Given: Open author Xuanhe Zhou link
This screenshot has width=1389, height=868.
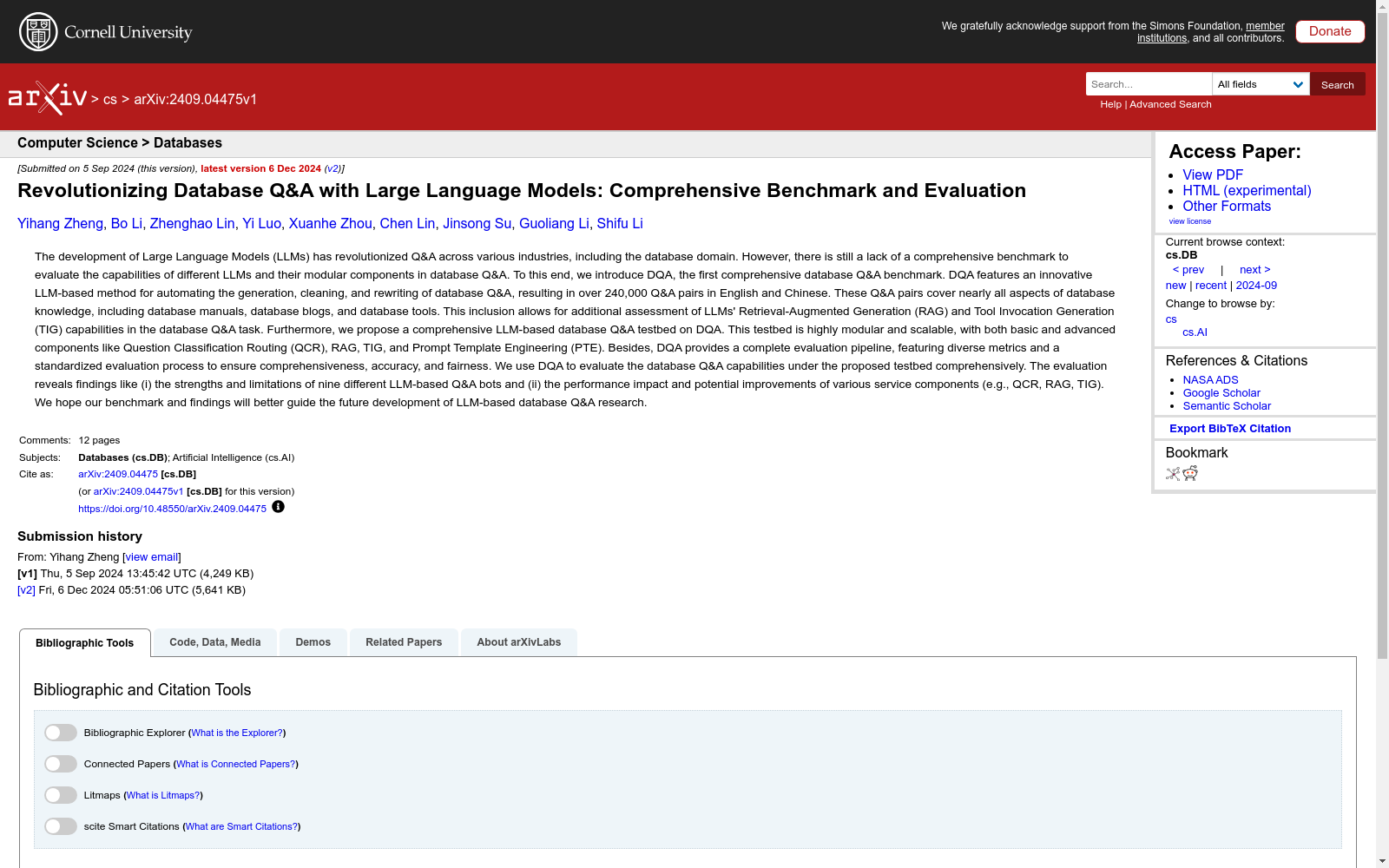Looking at the screenshot, I should click(x=331, y=224).
